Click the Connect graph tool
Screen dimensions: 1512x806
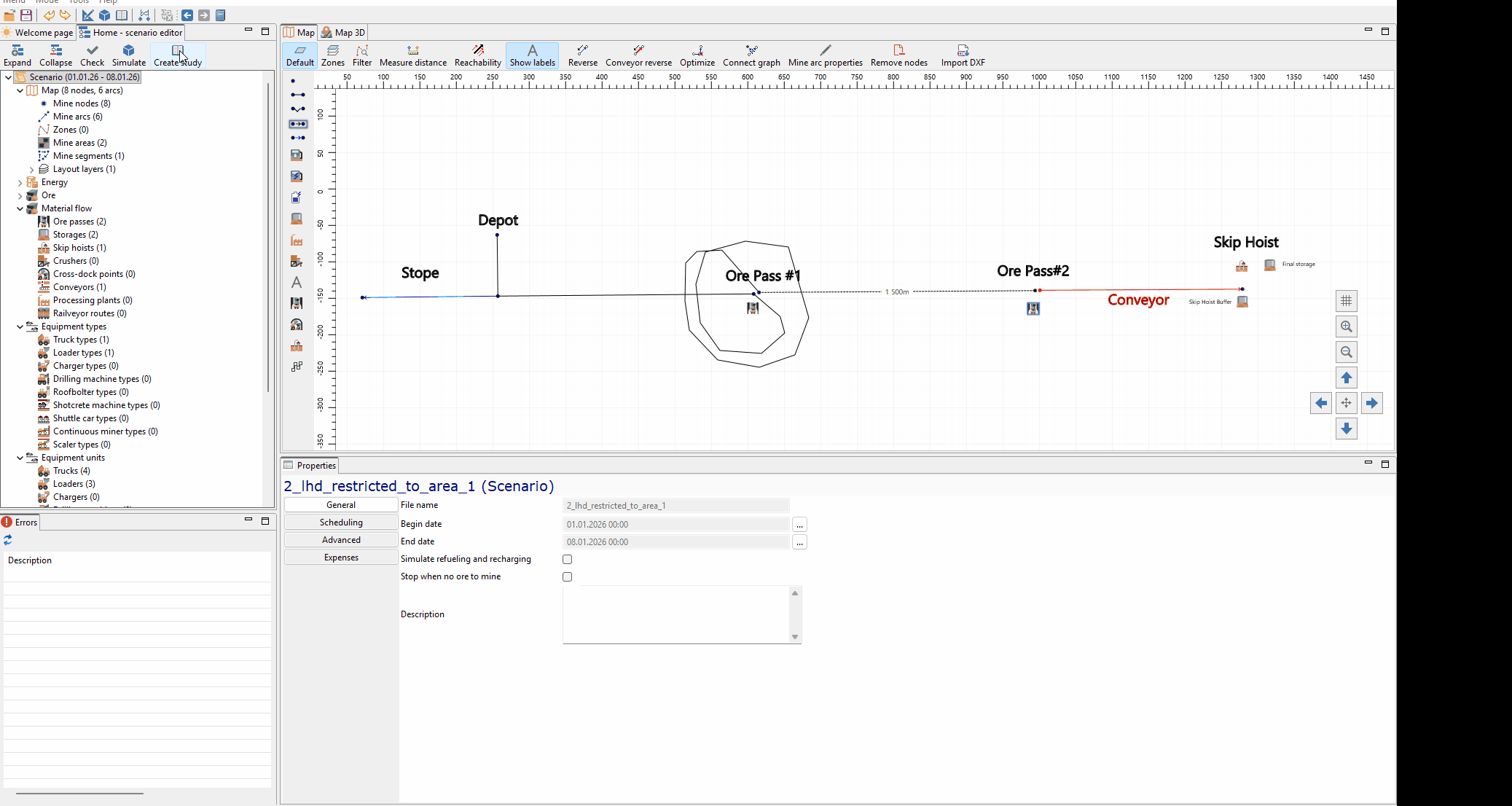751,55
